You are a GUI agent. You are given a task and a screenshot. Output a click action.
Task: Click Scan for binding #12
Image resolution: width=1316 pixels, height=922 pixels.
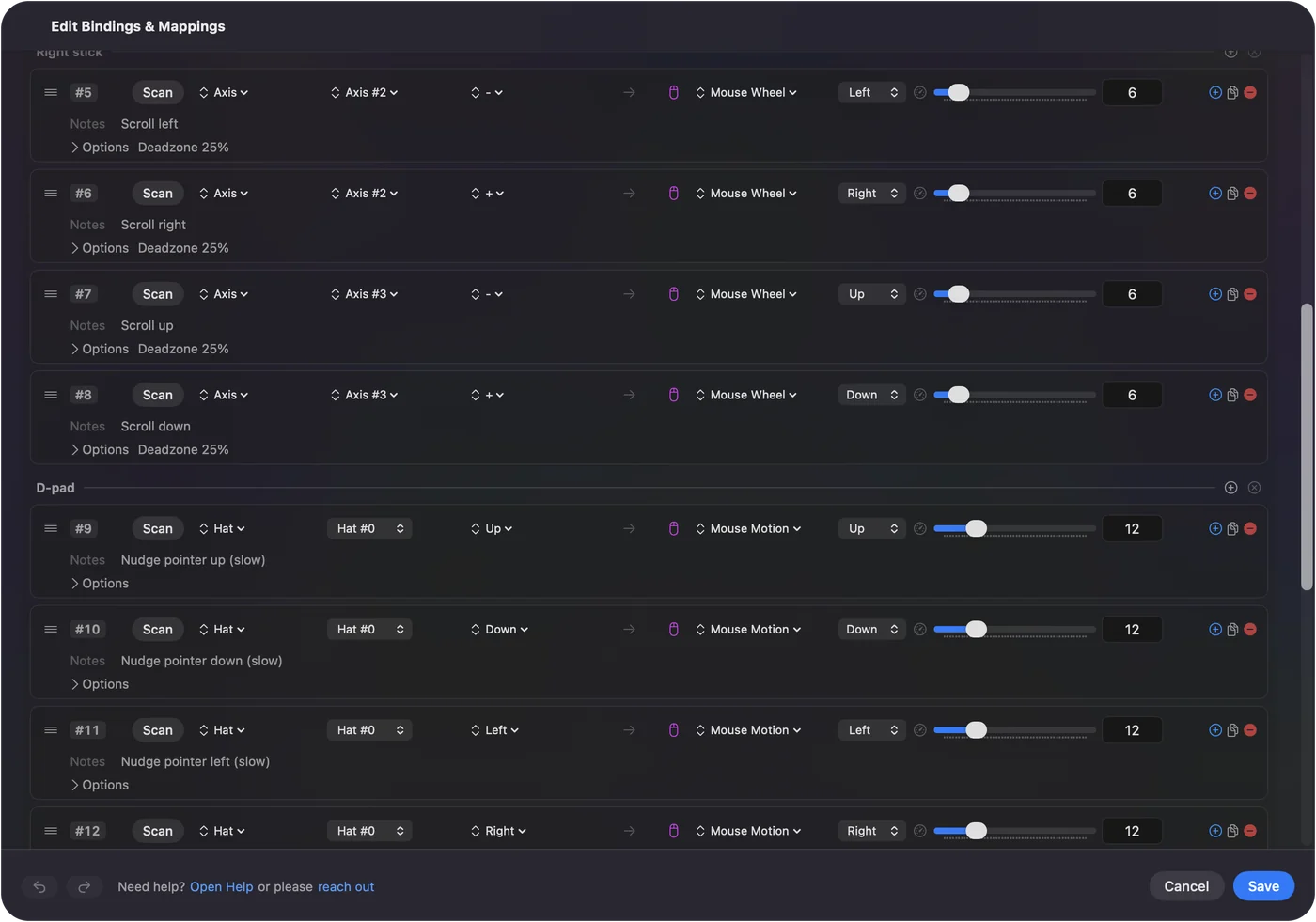158,831
